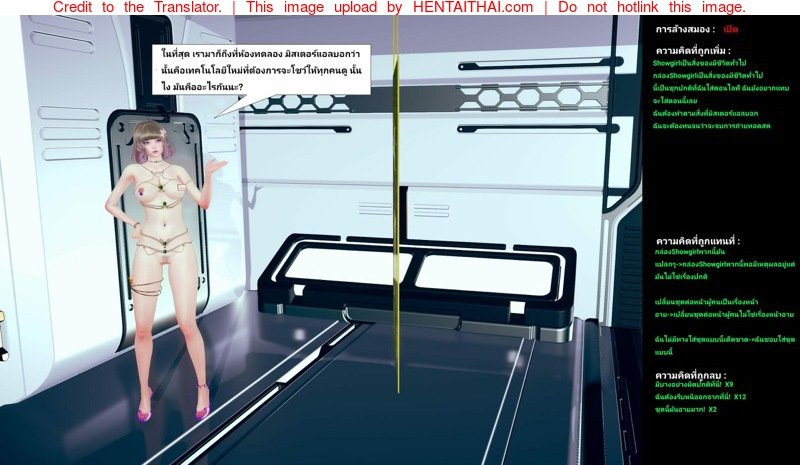Click the "Credit to the Translator." header text
Viewport: 800px width, 465px height.
(137, 8)
